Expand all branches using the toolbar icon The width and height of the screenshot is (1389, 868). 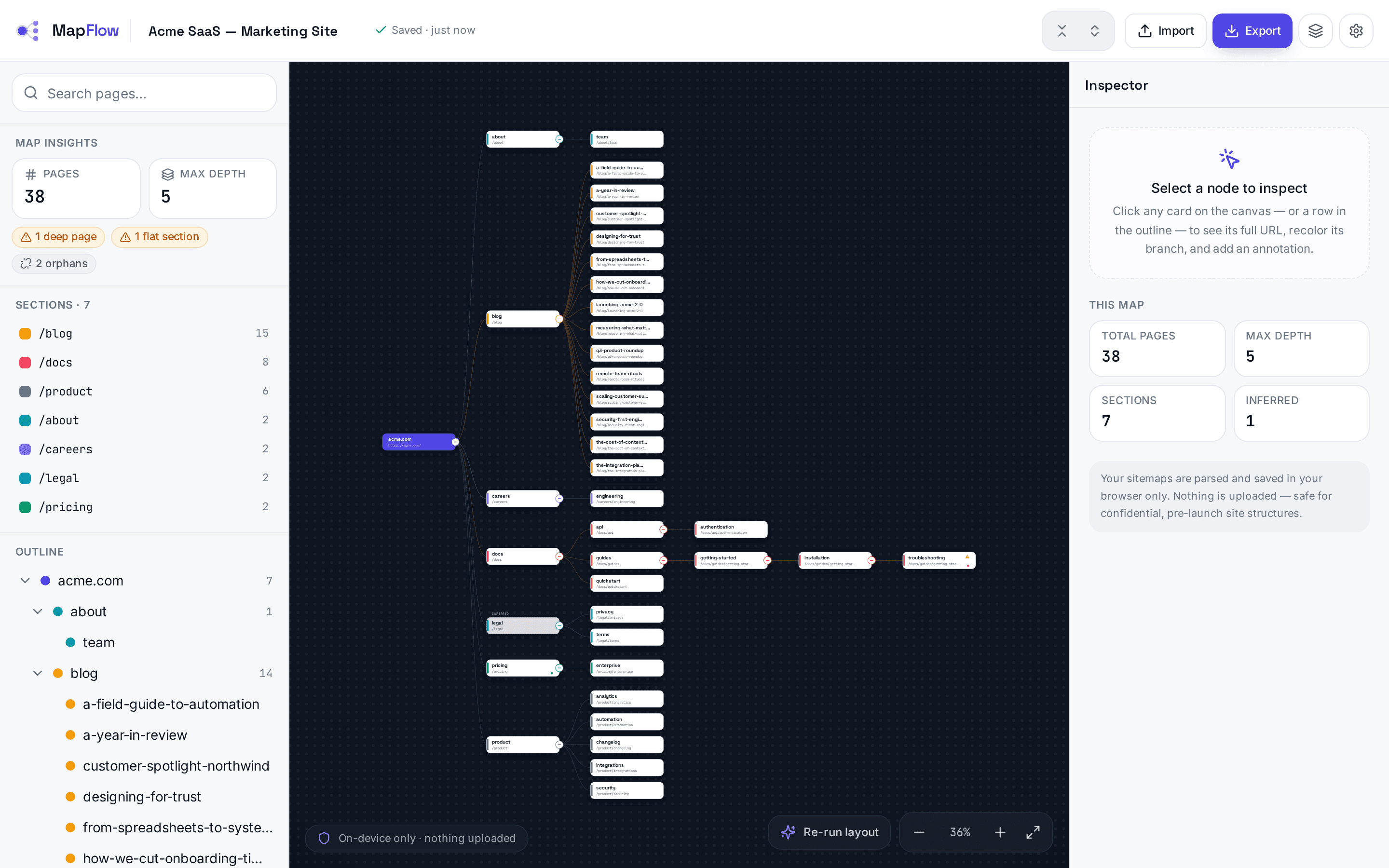click(x=1094, y=31)
